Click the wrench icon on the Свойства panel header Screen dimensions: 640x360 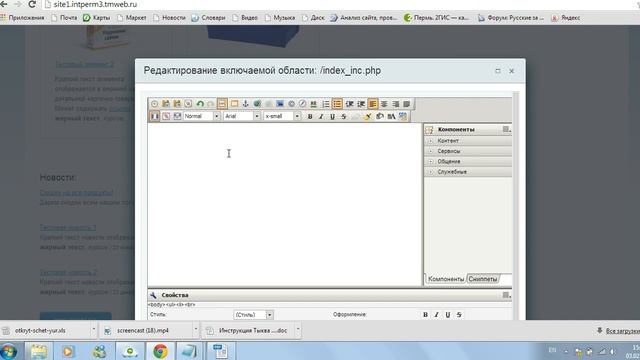tap(153, 295)
